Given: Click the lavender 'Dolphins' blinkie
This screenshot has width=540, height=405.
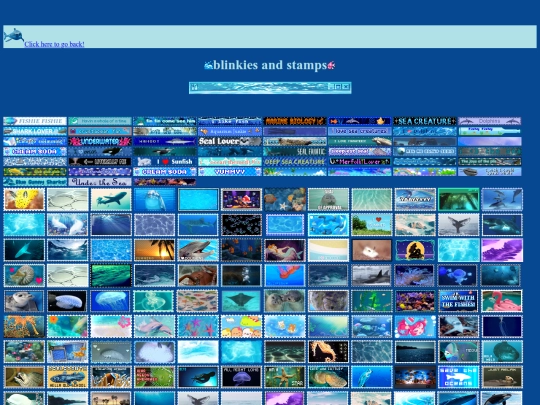Looking at the screenshot, I should [489, 121].
